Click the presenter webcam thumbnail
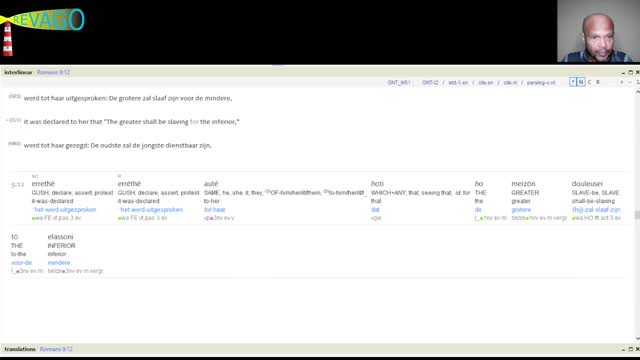640x360 pixels. [598, 31]
